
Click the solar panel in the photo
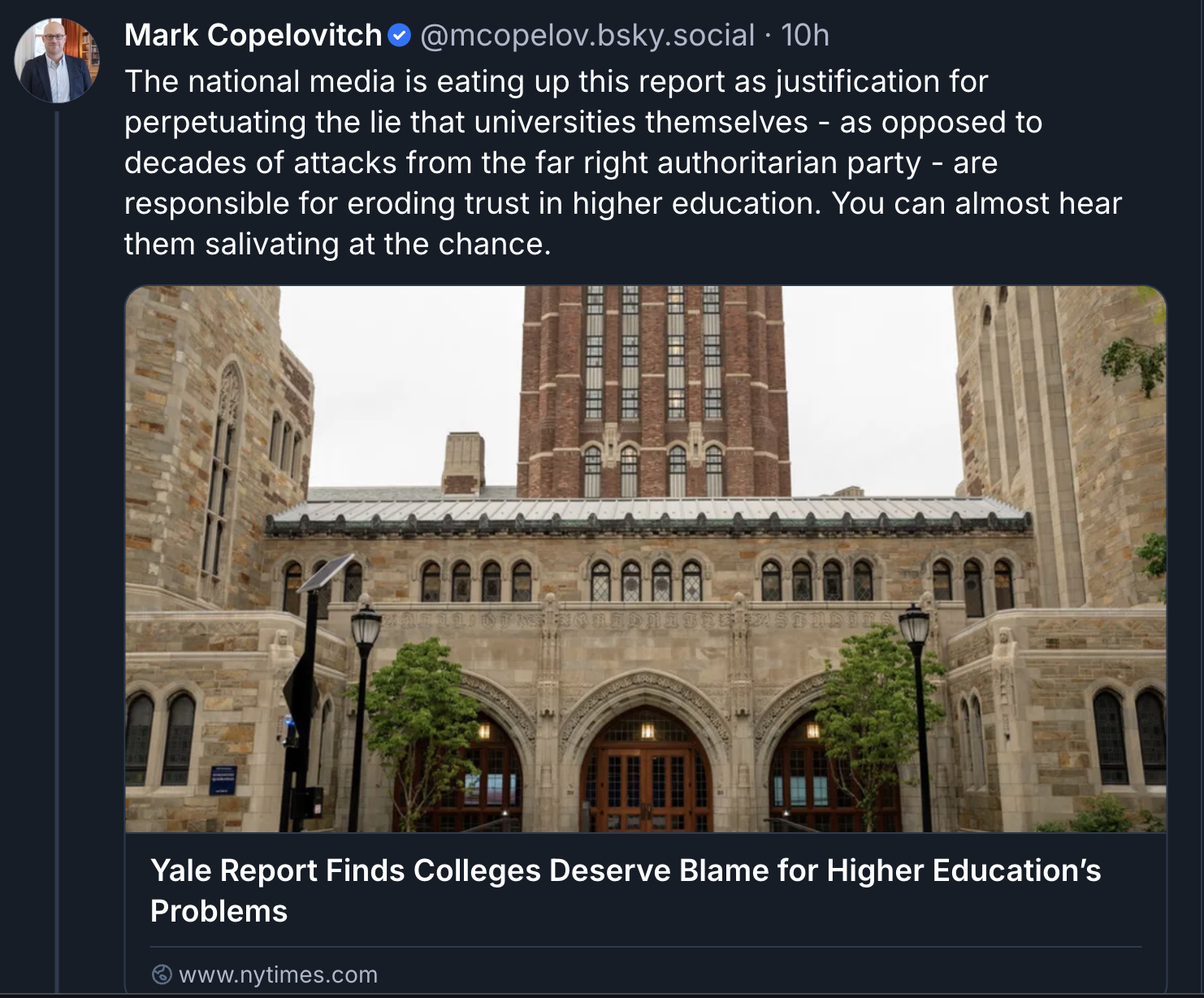click(x=327, y=571)
